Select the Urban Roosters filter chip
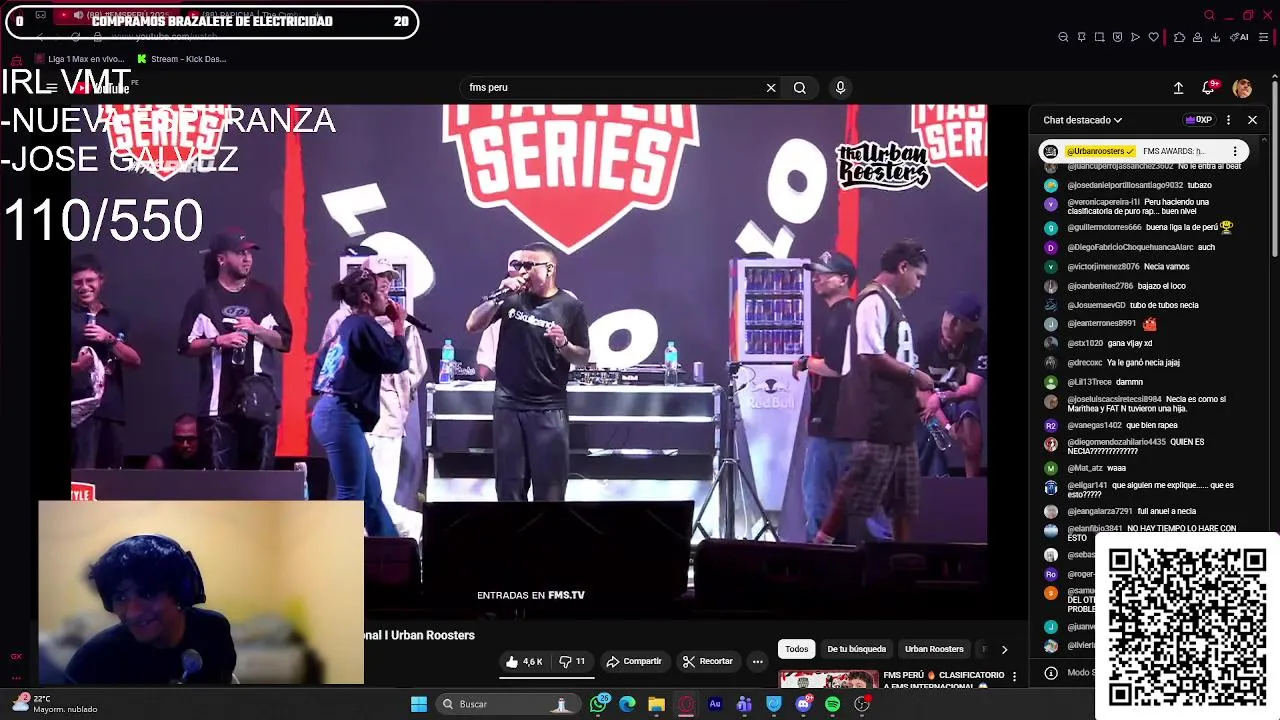This screenshot has height=720, width=1280. (934, 649)
